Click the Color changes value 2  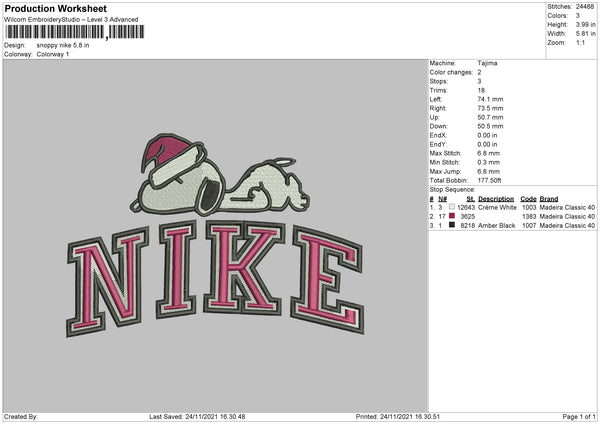(x=479, y=72)
